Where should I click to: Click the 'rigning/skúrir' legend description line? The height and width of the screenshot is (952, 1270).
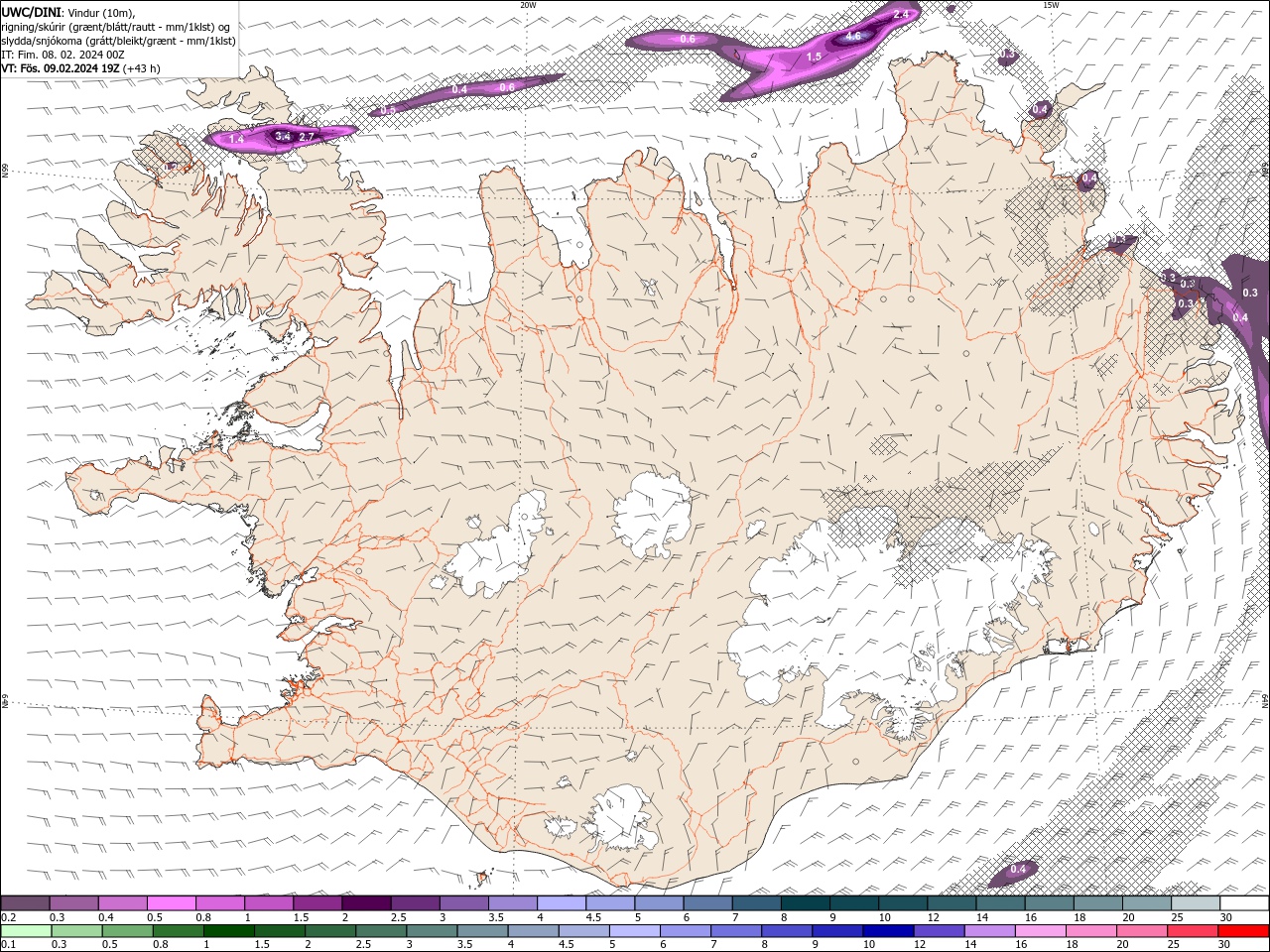coord(116,27)
